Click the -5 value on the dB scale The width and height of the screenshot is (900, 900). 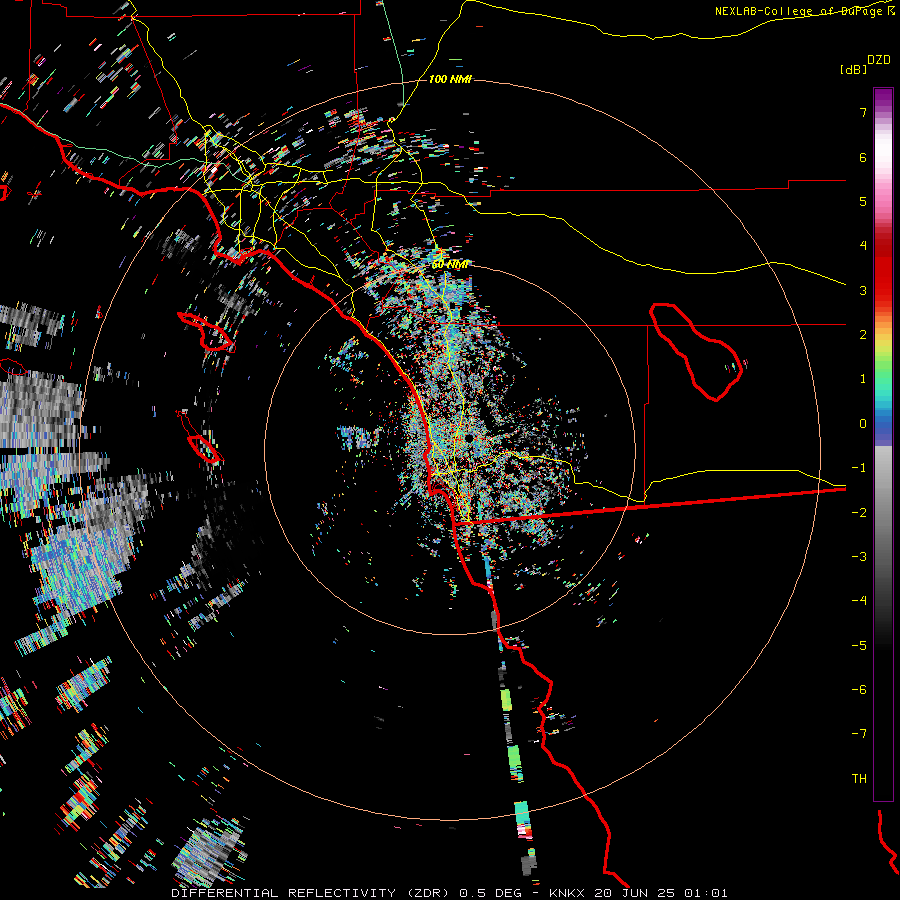click(859, 646)
